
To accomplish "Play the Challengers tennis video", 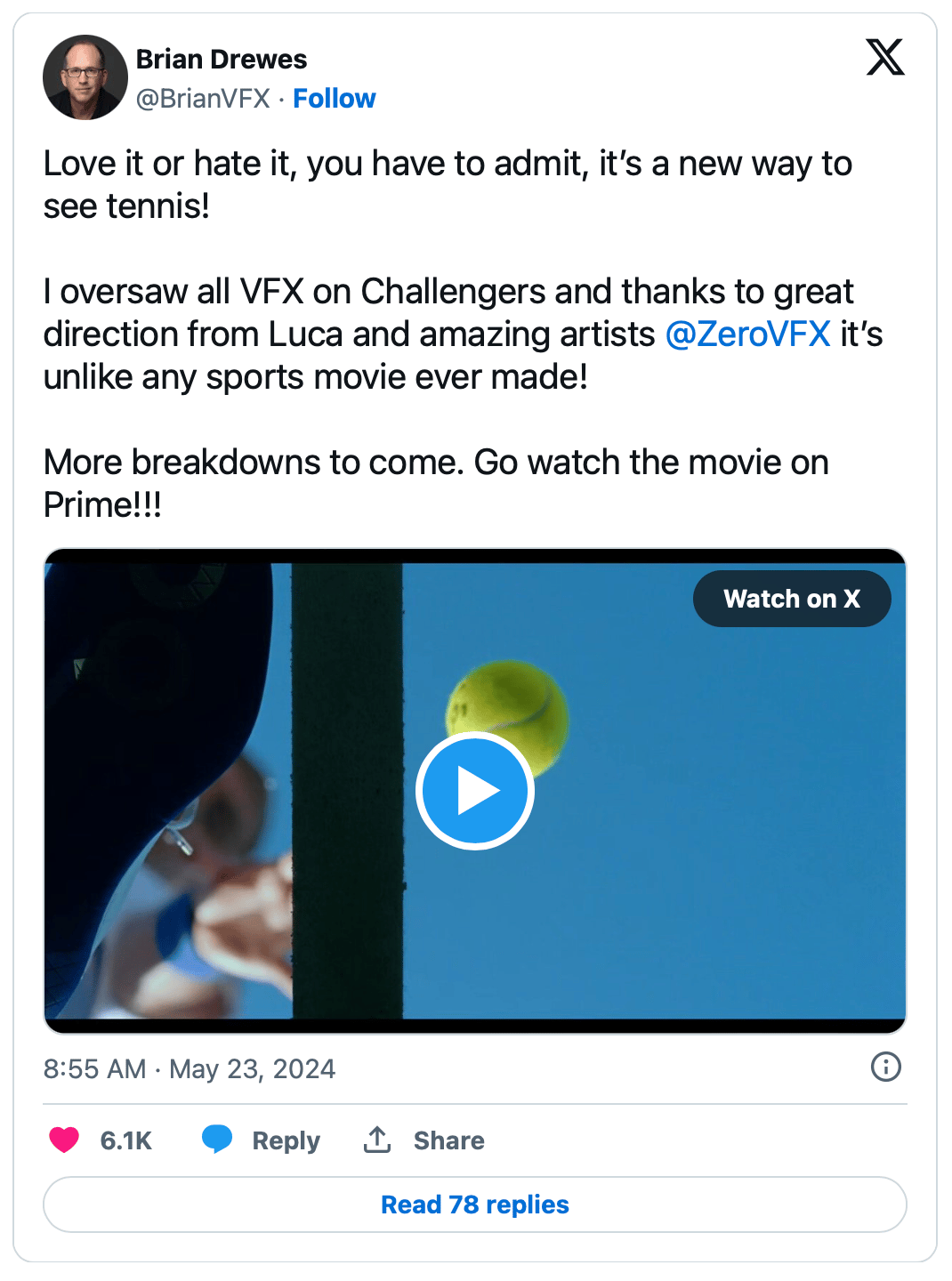I will point(475,791).
